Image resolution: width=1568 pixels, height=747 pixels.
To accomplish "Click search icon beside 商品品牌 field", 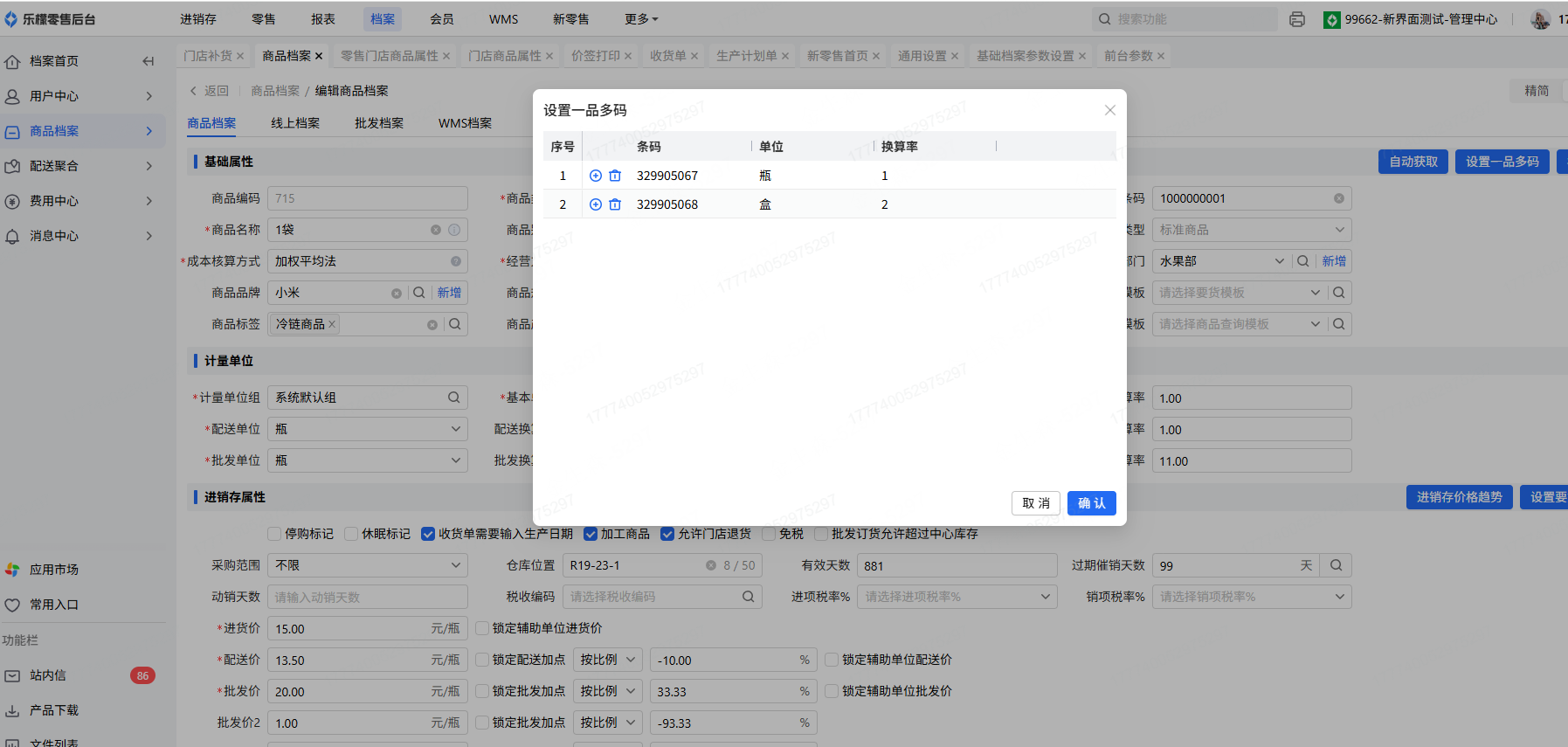I will point(419,293).
